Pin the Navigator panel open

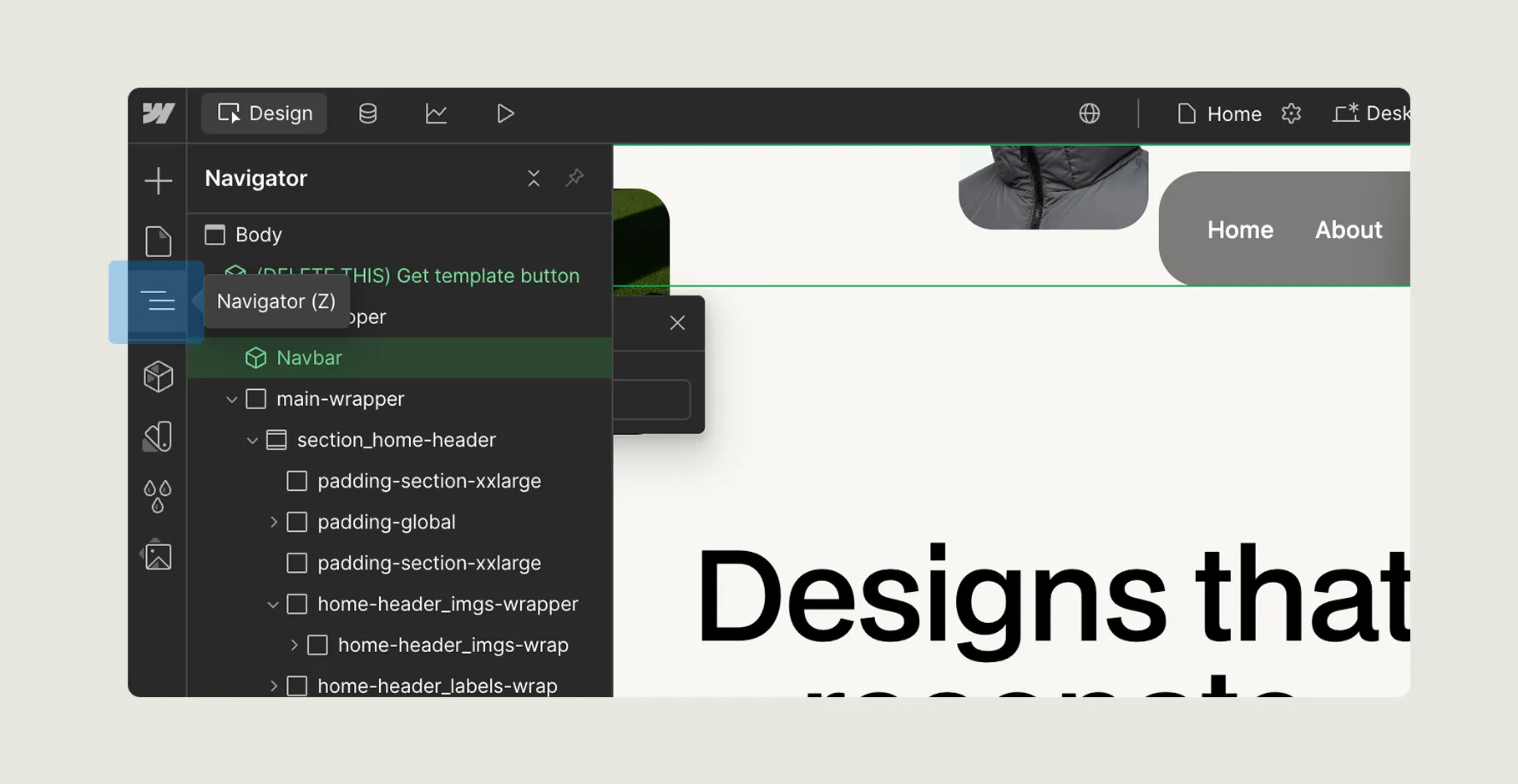[574, 178]
